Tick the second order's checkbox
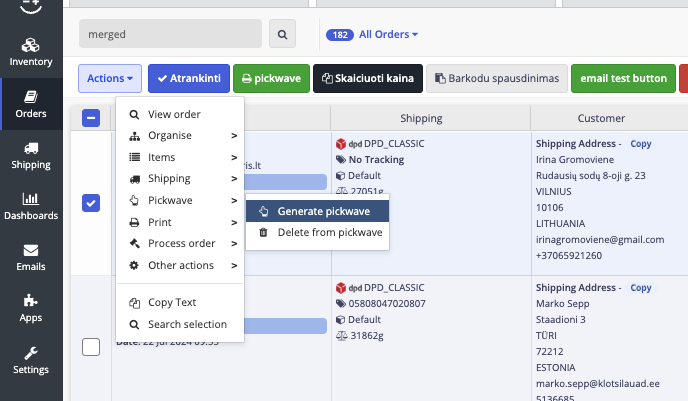The width and height of the screenshot is (688, 401). pyautogui.click(x=90, y=347)
